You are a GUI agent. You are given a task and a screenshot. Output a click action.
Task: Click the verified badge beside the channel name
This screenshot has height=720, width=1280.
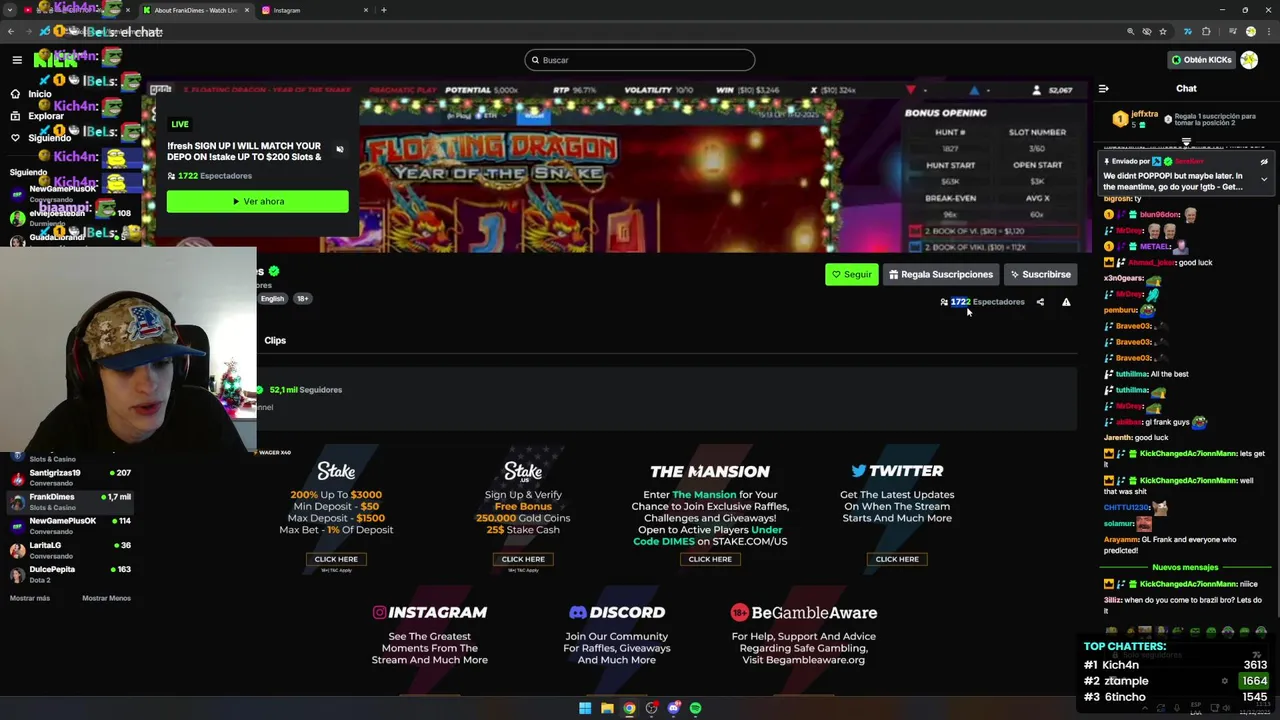(x=274, y=271)
